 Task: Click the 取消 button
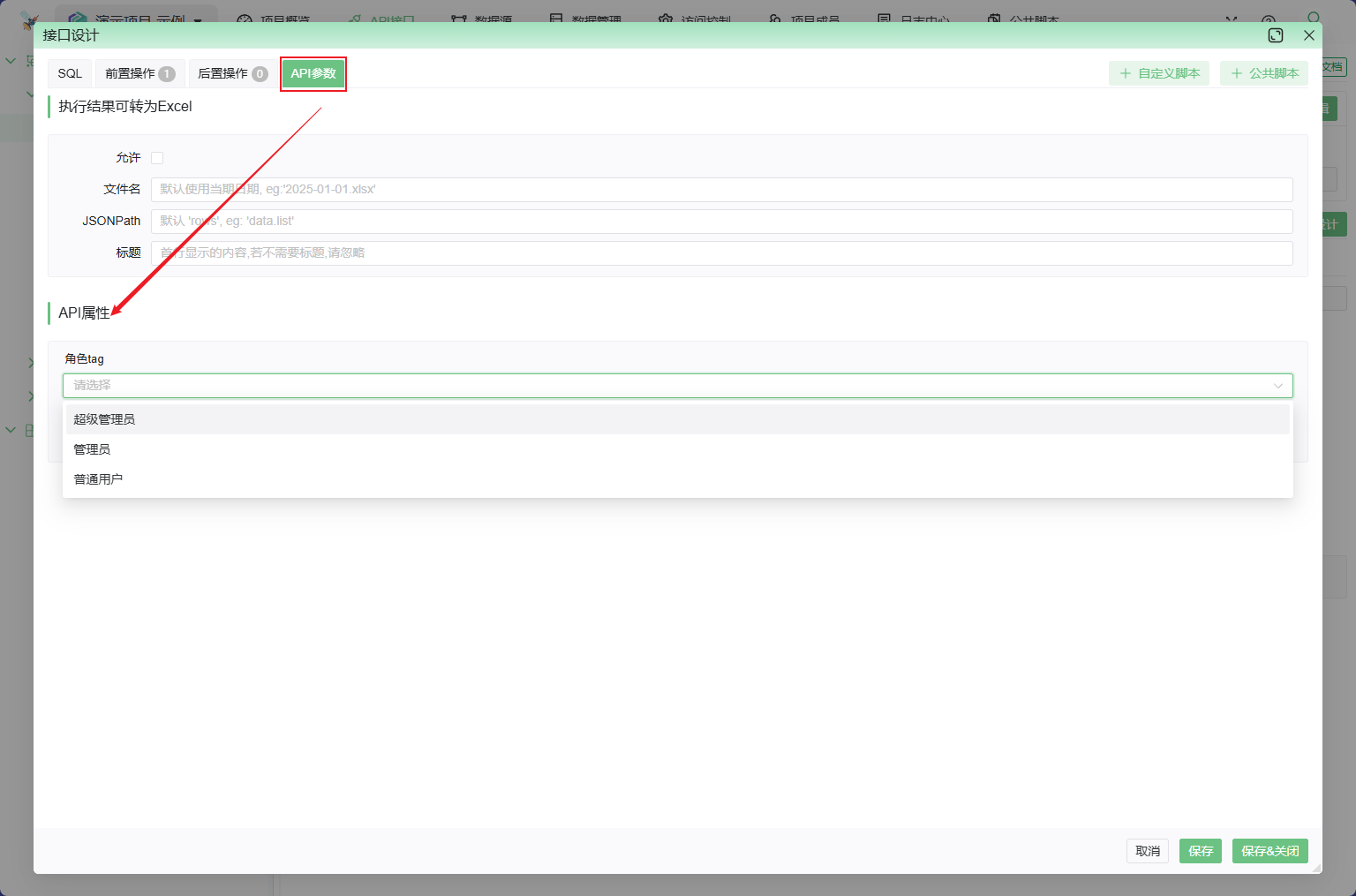coord(1148,851)
